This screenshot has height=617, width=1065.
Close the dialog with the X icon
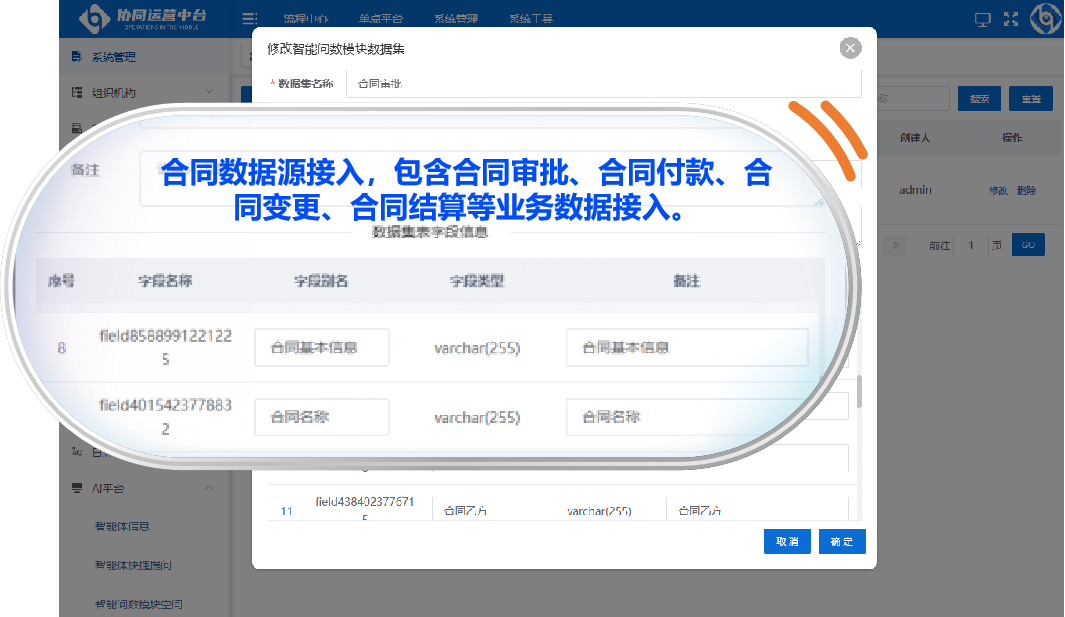(850, 48)
